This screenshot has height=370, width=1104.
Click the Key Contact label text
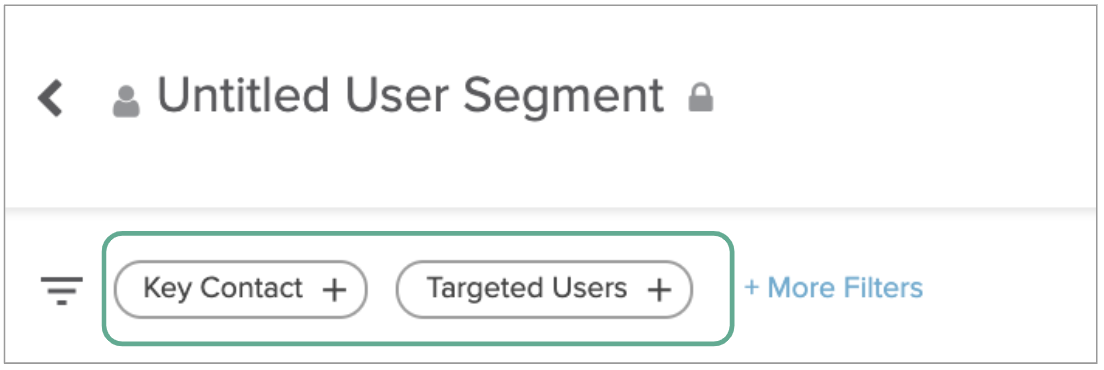click(223, 288)
